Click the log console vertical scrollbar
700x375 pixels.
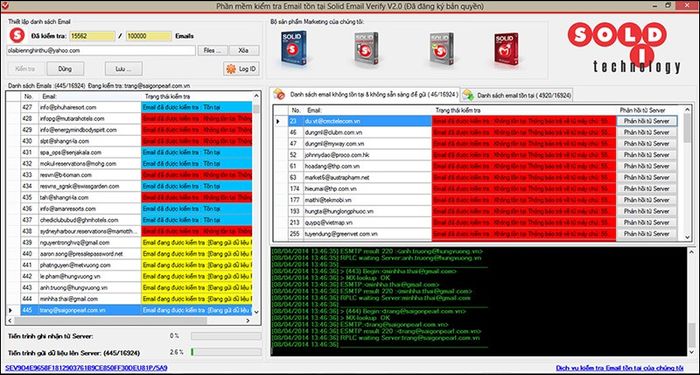coord(692,302)
